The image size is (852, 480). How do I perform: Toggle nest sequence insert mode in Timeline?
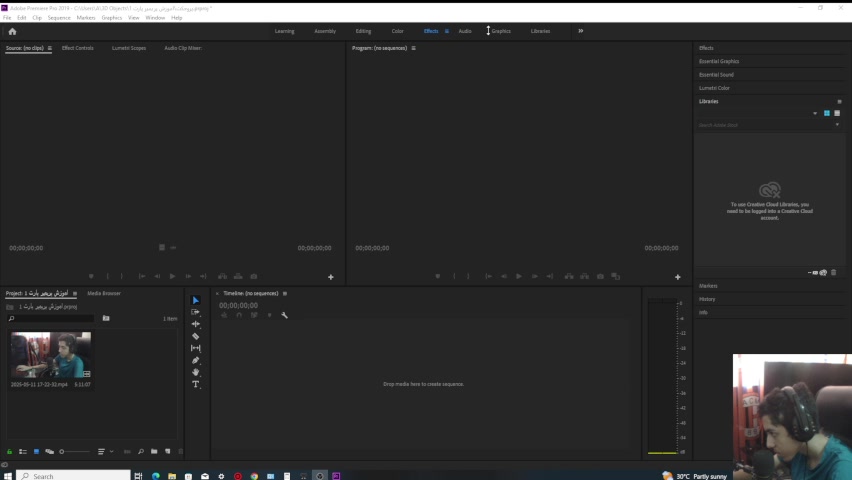tap(224, 315)
